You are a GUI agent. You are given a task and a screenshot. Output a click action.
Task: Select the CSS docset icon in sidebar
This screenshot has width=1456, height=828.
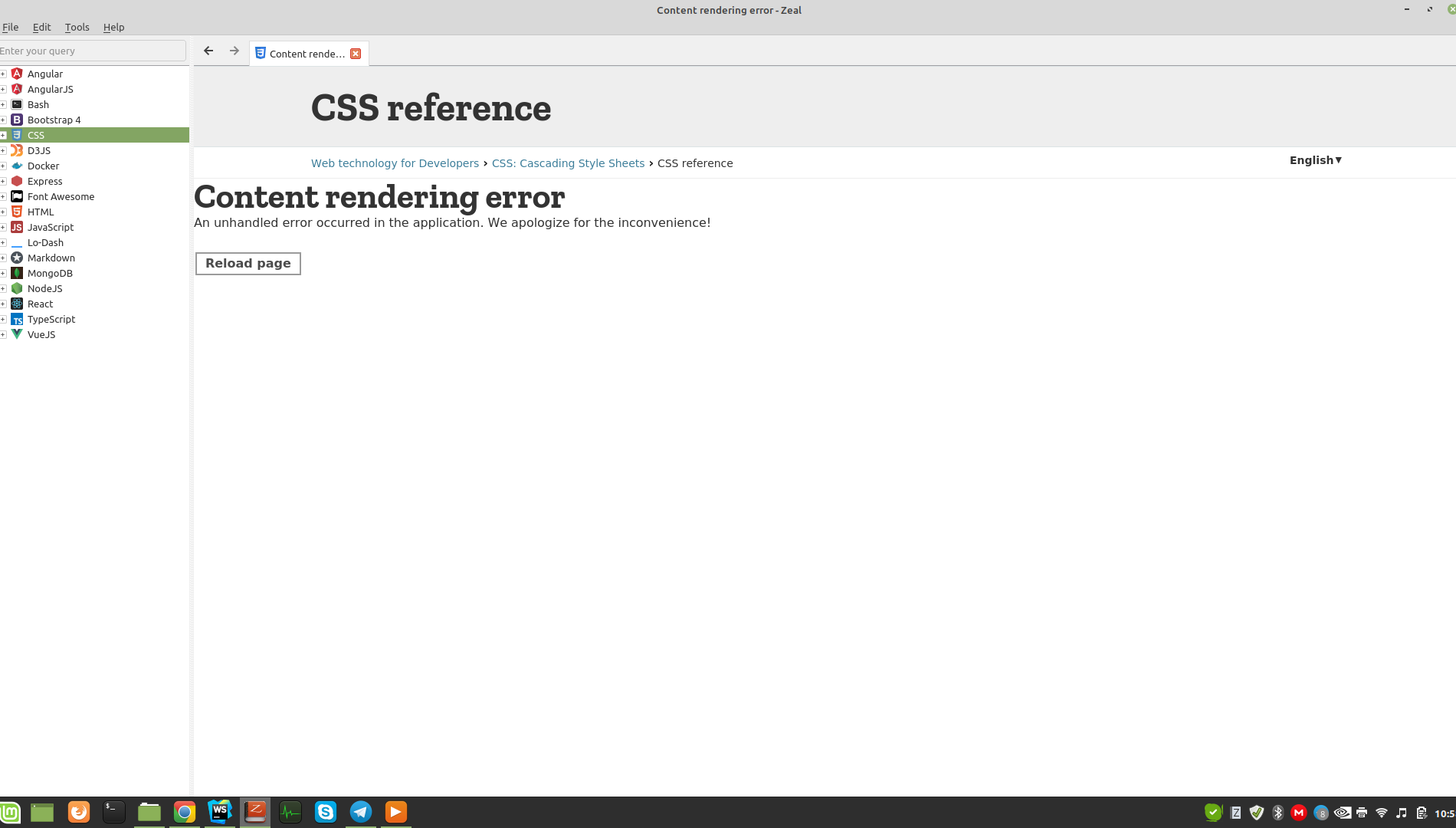pos(17,135)
